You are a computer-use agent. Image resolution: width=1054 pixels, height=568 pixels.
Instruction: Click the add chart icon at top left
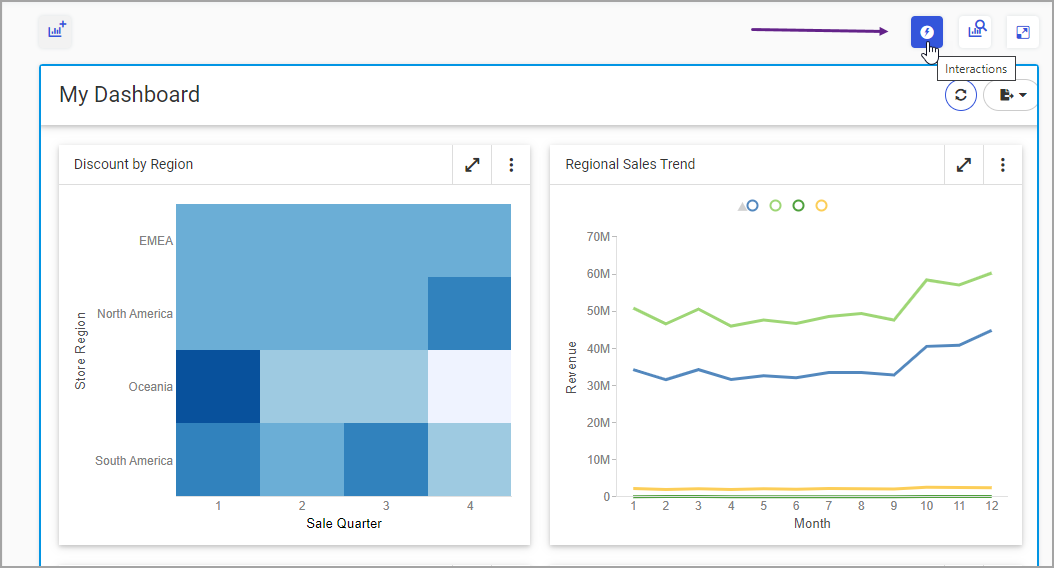tap(55, 31)
